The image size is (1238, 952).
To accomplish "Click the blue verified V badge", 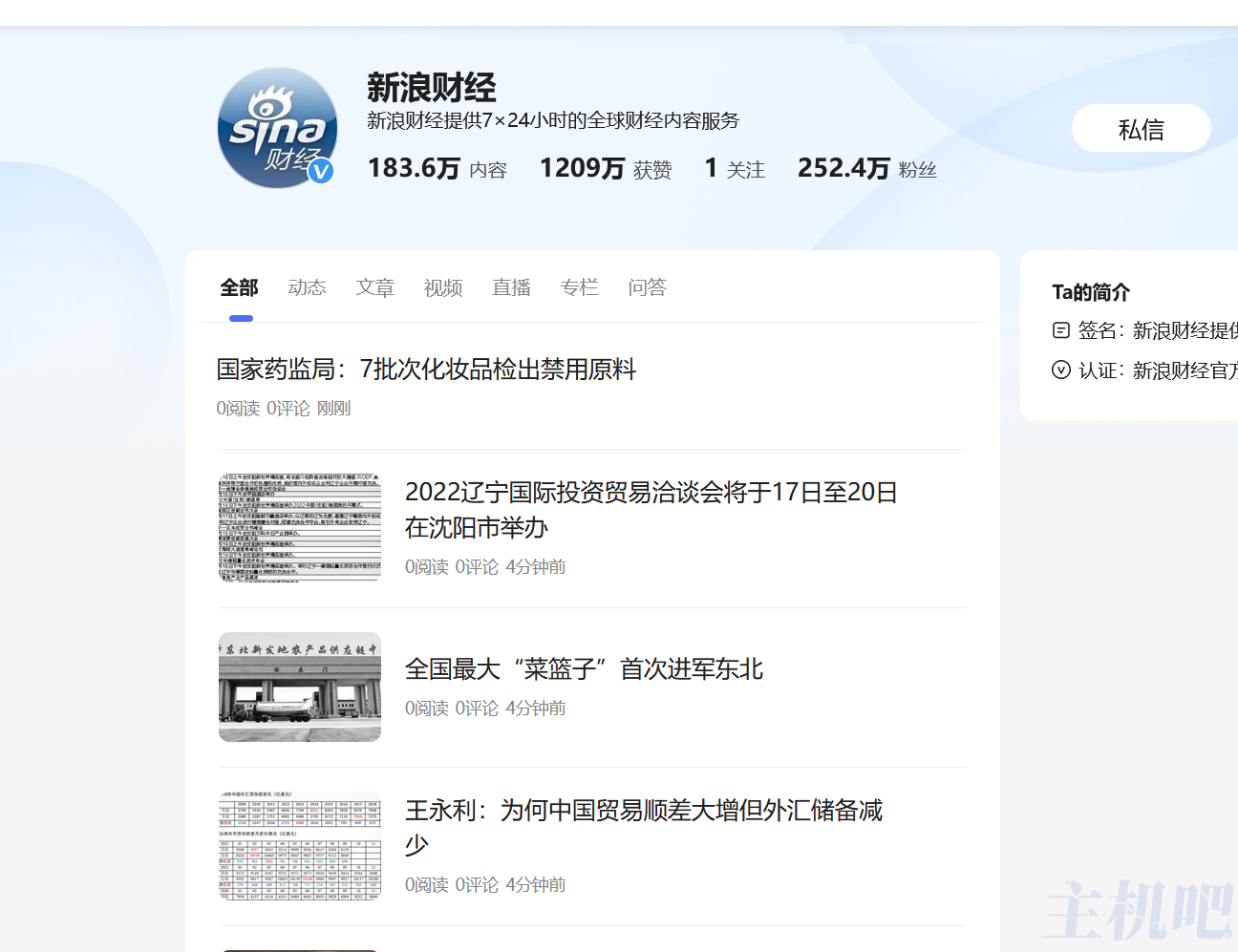I will tap(321, 171).
